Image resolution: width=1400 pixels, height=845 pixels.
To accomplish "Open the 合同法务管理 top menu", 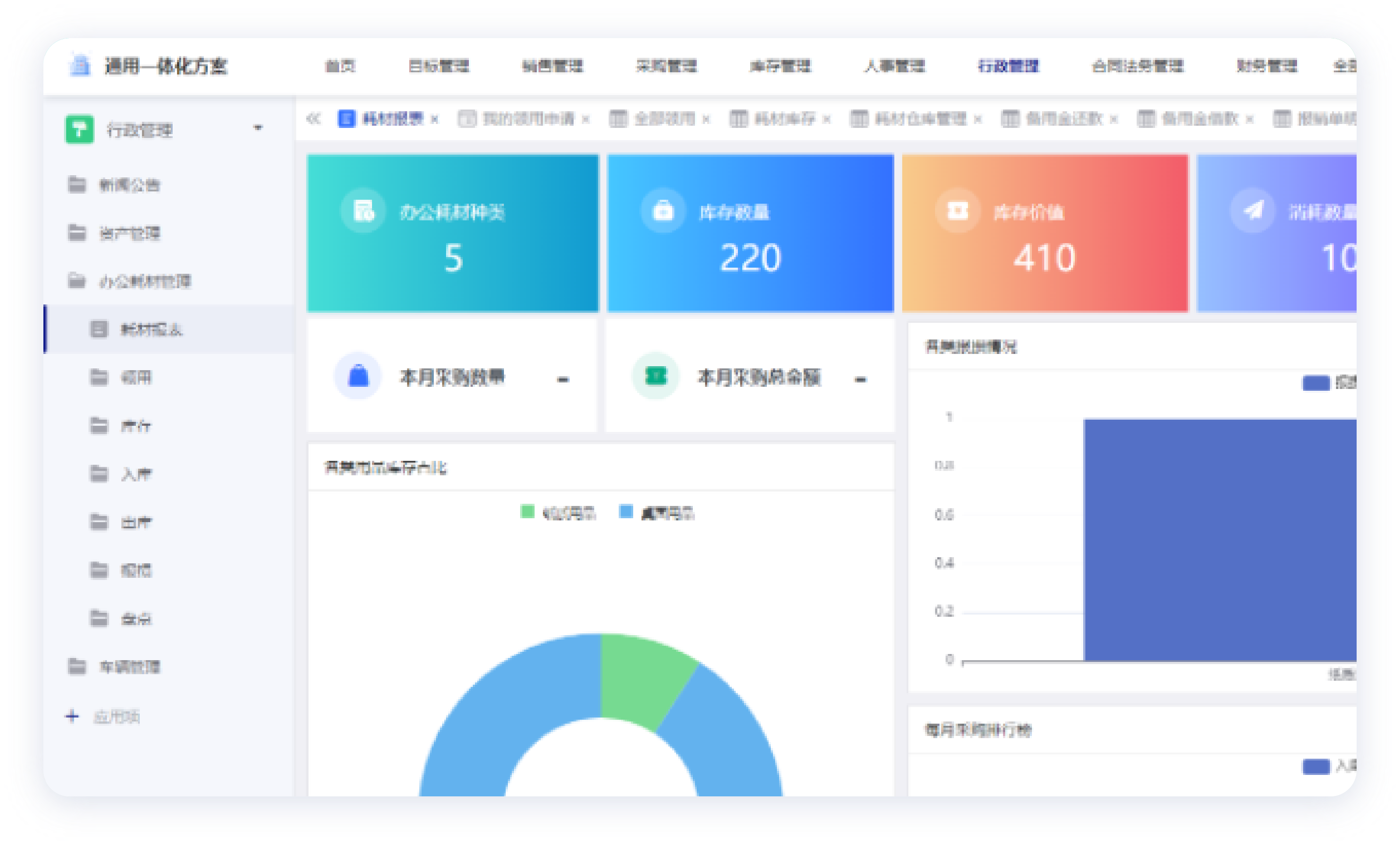I will point(1138,66).
